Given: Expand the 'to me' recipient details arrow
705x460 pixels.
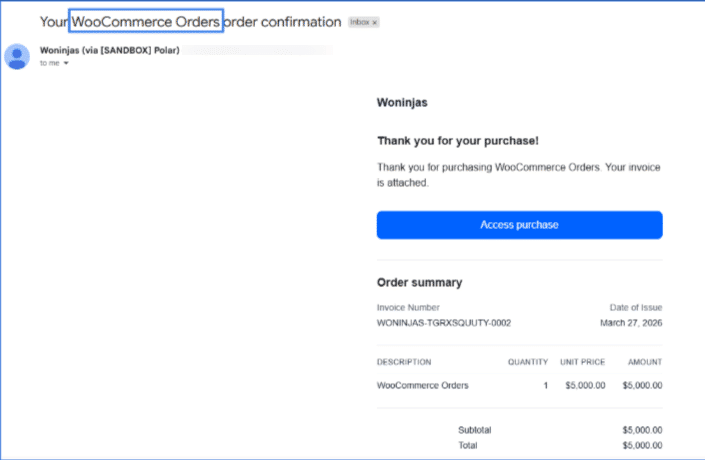Looking at the screenshot, I should tap(66, 63).
